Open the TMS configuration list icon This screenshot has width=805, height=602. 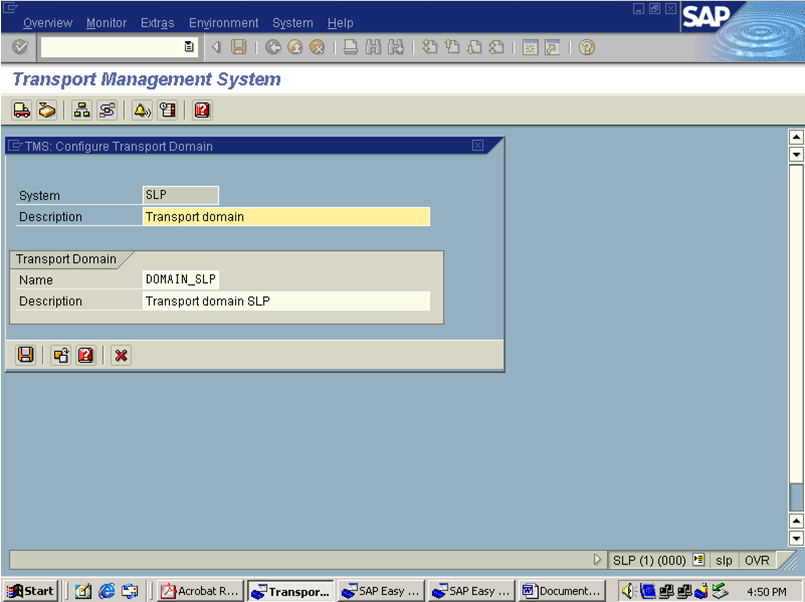click(168, 110)
